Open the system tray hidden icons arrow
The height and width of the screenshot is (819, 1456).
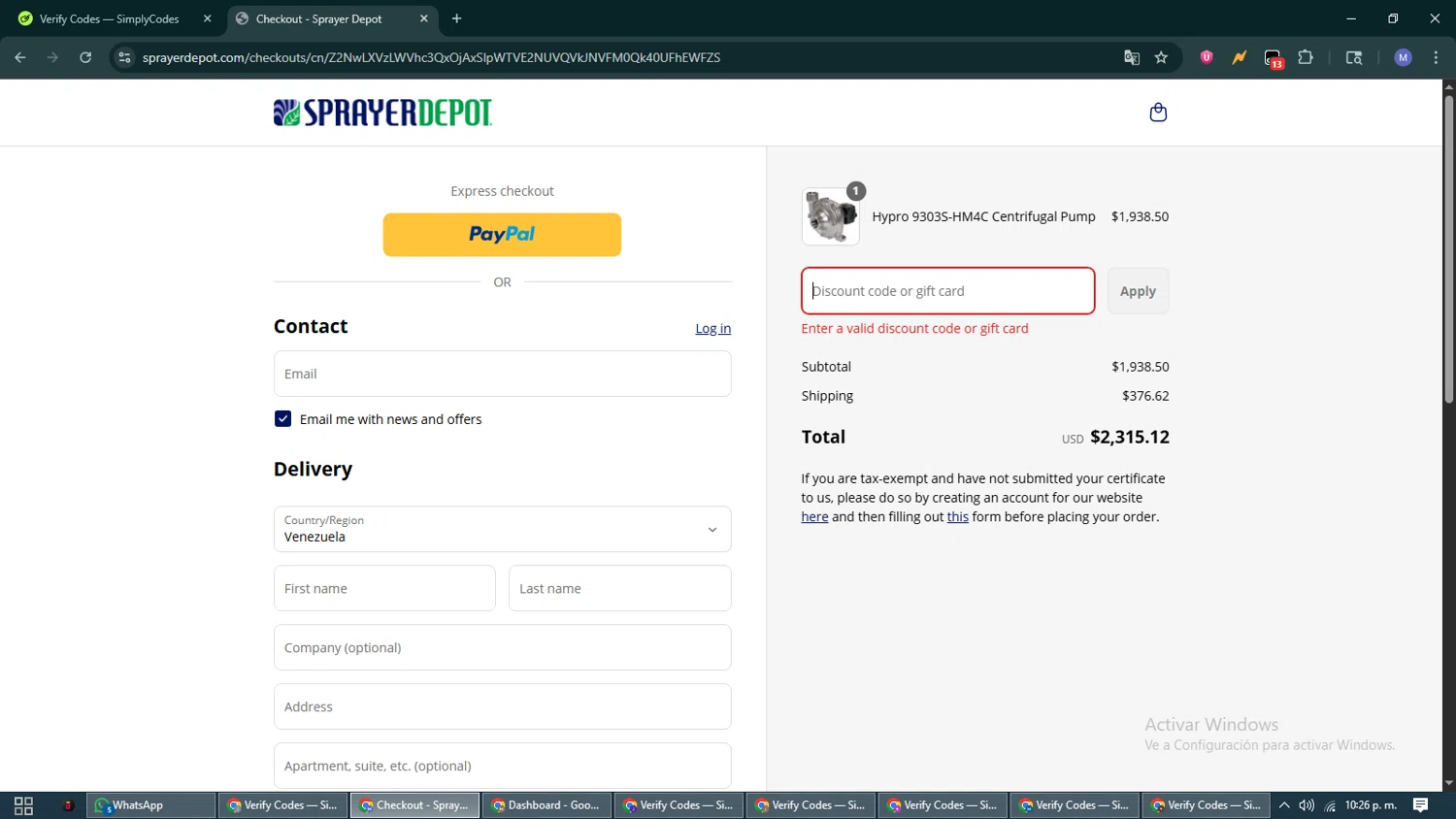coord(1284,805)
